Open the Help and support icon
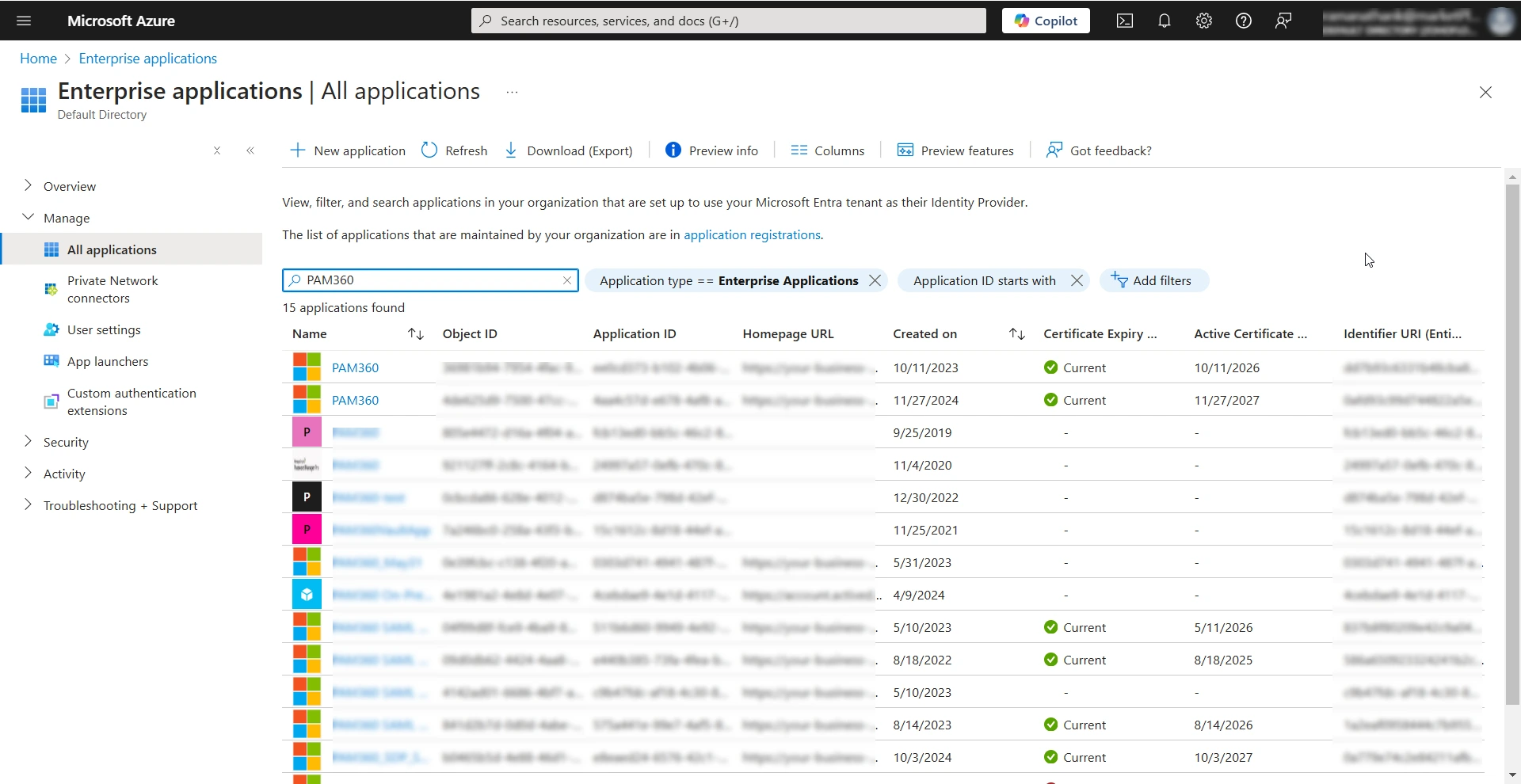The height and width of the screenshot is (784, 1521). click(x=1244, y=21)
